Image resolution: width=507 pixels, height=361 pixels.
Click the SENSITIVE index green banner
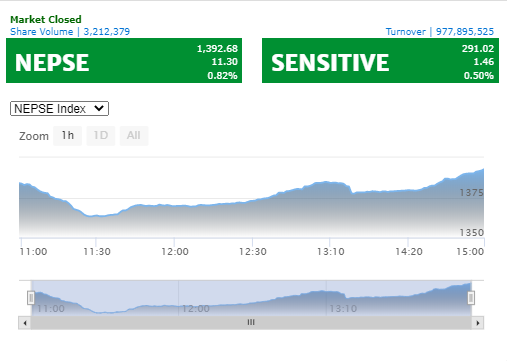[380, 61]
